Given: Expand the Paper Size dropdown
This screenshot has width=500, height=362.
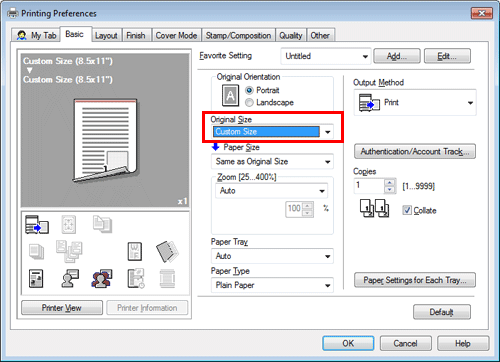Looking at the screenshot, I should click(x=272, y=162).
